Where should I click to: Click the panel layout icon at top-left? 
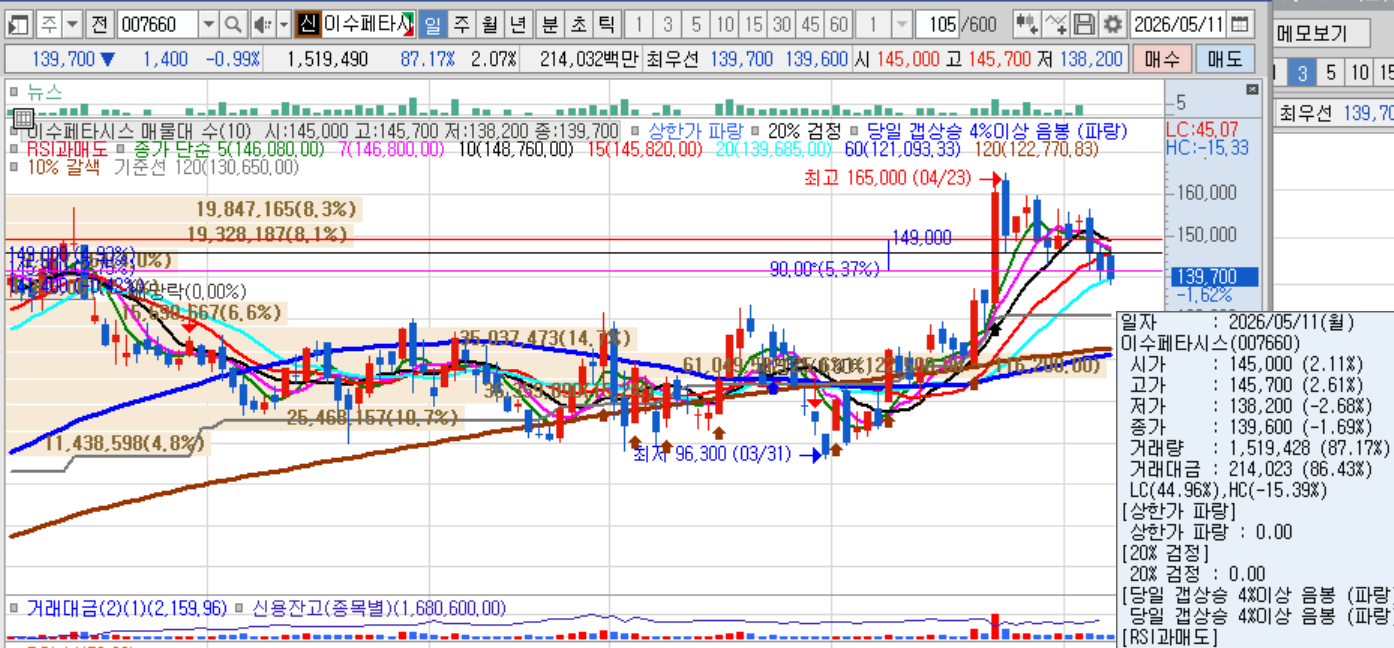(x=18, y=24)
